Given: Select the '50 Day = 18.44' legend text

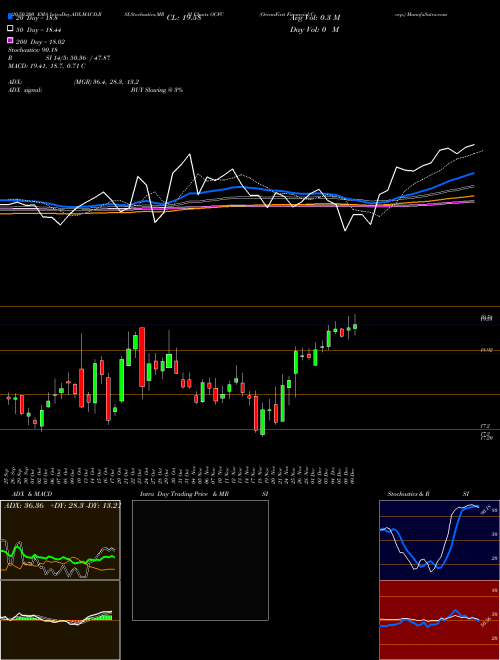Looking at the screenshot, I should click(38, 30).
